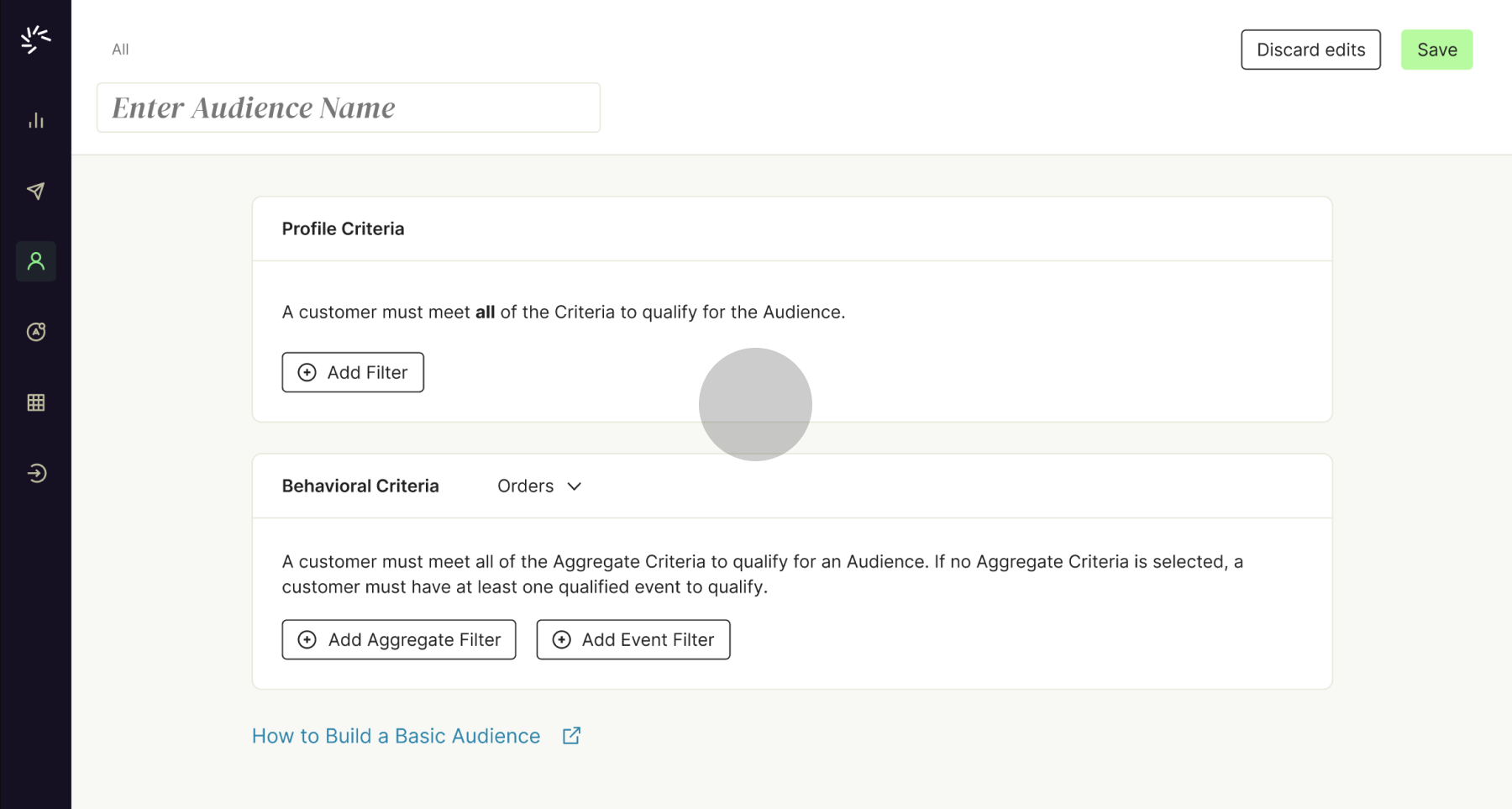
Task: Click the external link icon beside guide
Action: [x=571, y=736]
